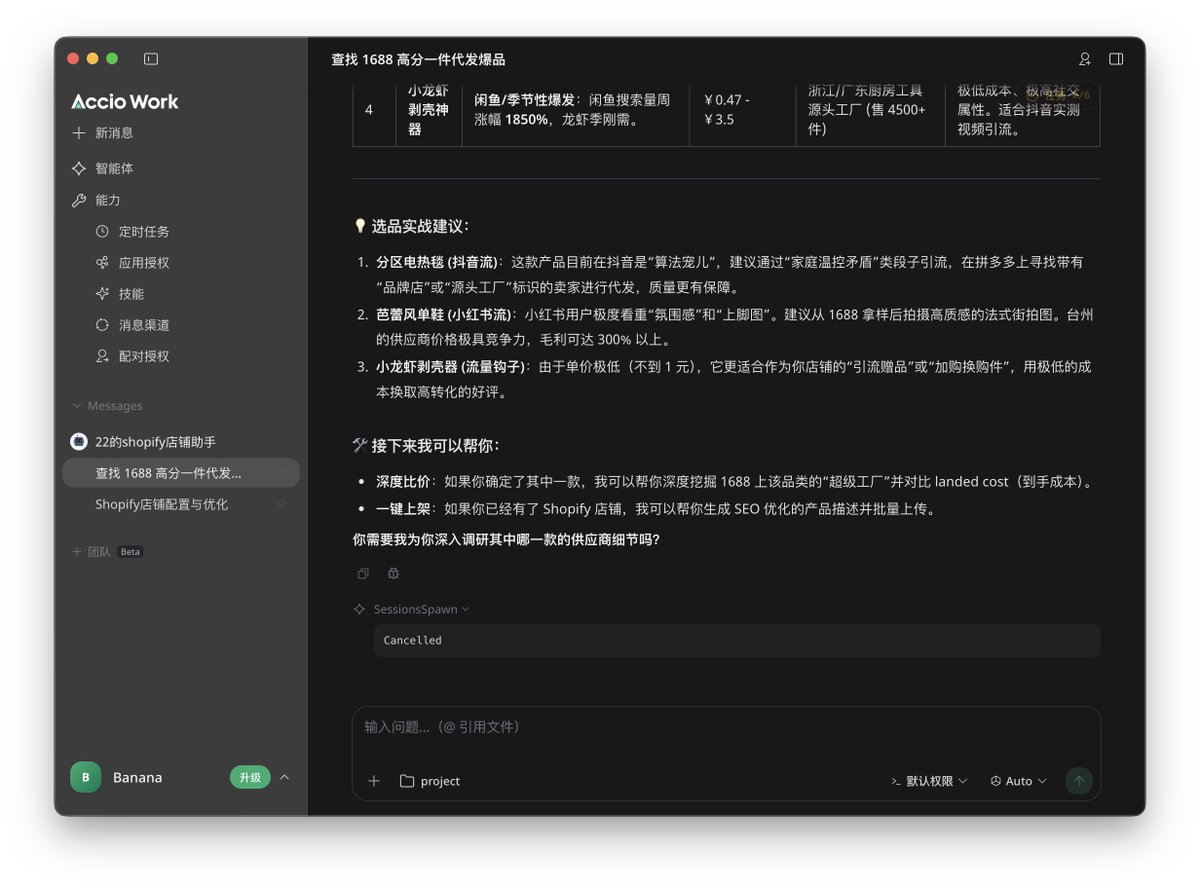
Task: Focus the 输入问题 message input field
Action: (726, 727)
